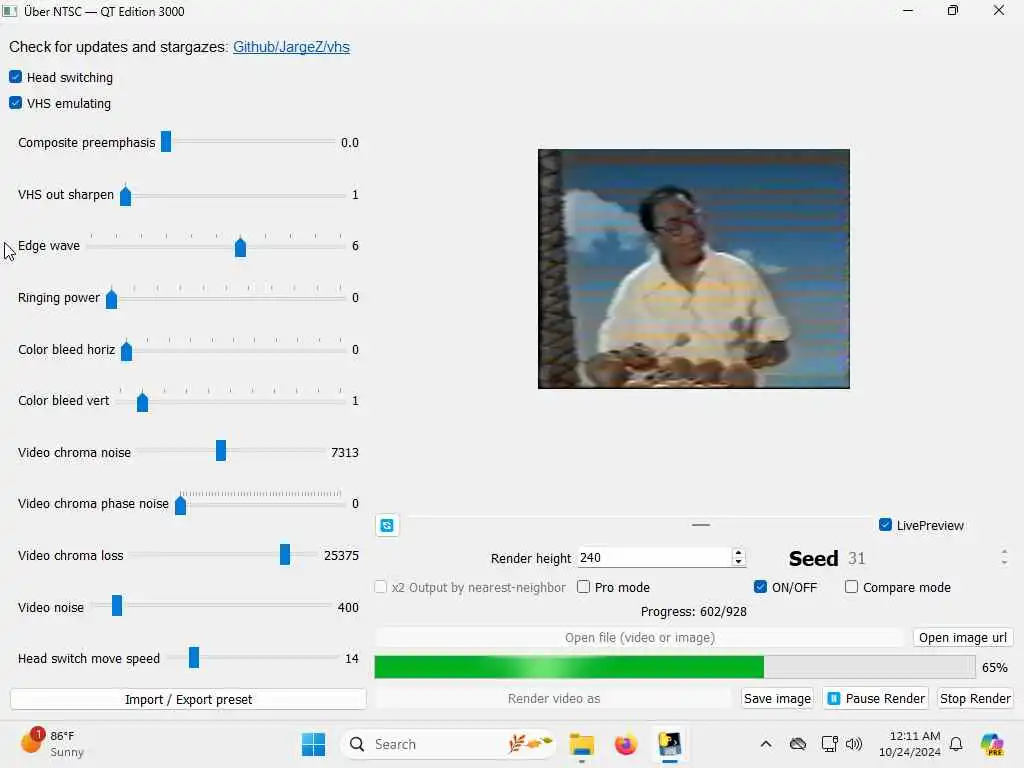Click the Progress: 602/928 text

tap(694, 612)
